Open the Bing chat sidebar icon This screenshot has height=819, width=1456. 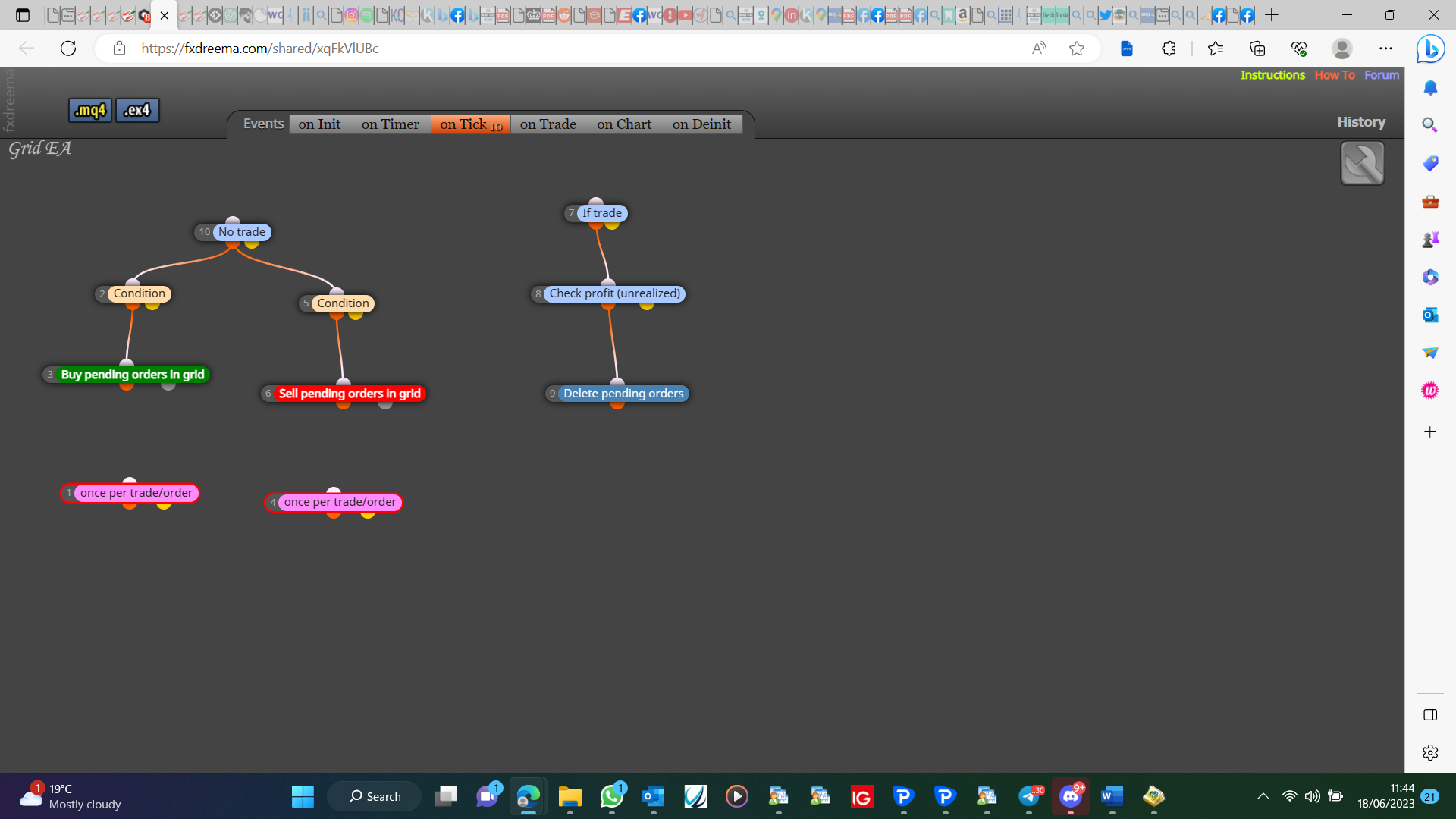[1430, 49]
